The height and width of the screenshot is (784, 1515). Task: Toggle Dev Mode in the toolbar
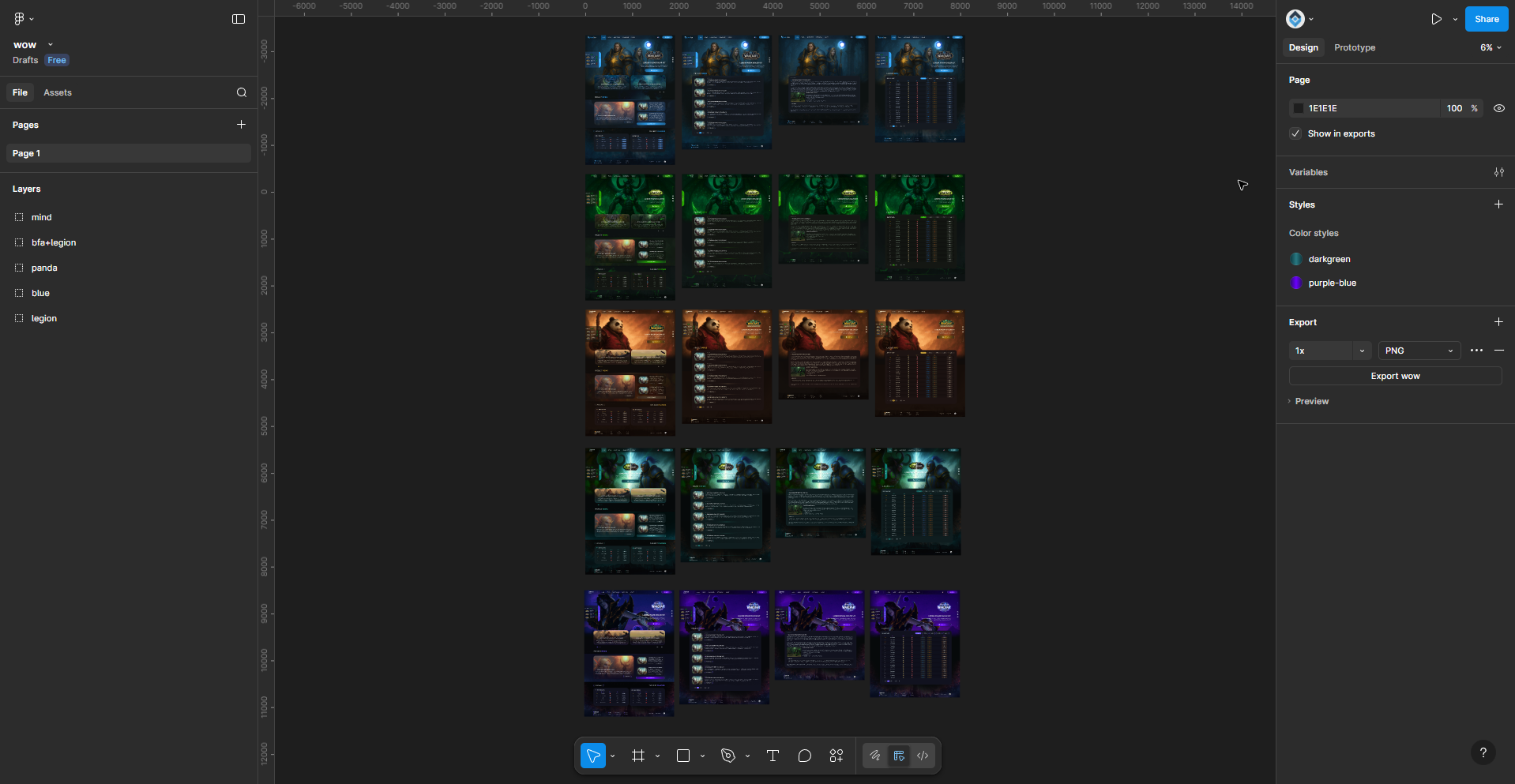tap(923, 756)
